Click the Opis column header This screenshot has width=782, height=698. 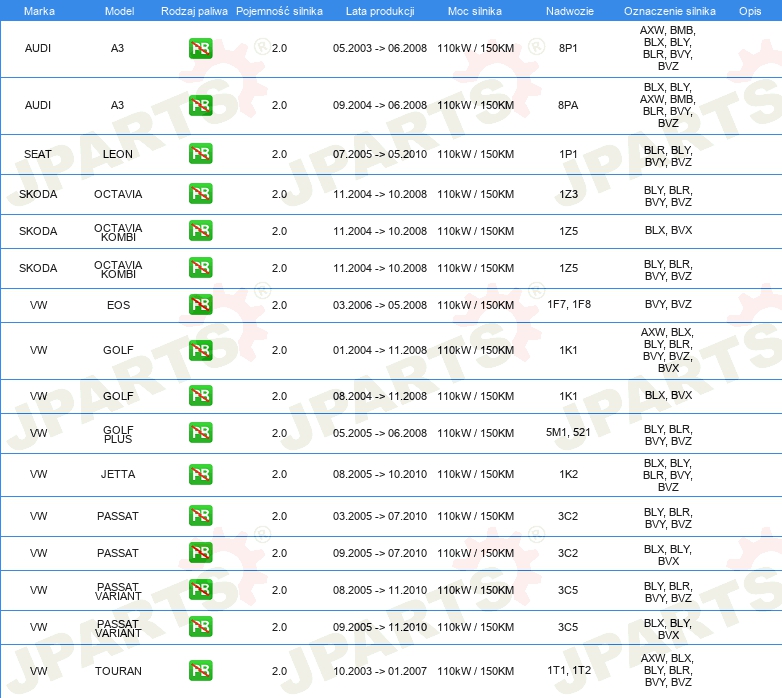(x=749, y=9)
